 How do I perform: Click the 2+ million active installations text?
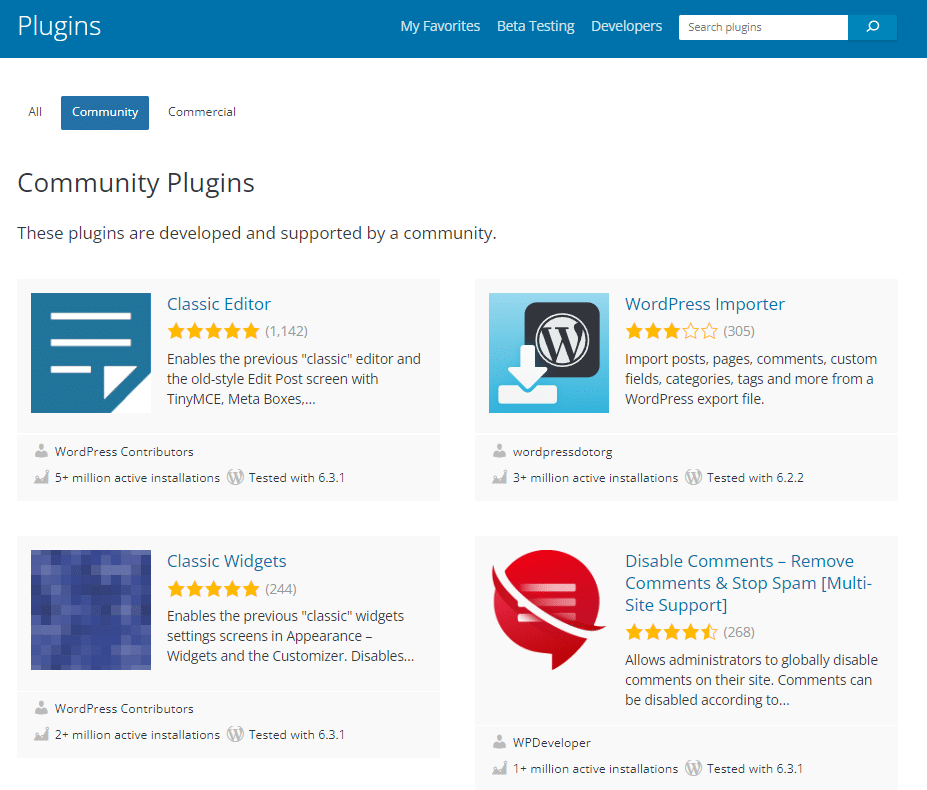tap(137, 734)
